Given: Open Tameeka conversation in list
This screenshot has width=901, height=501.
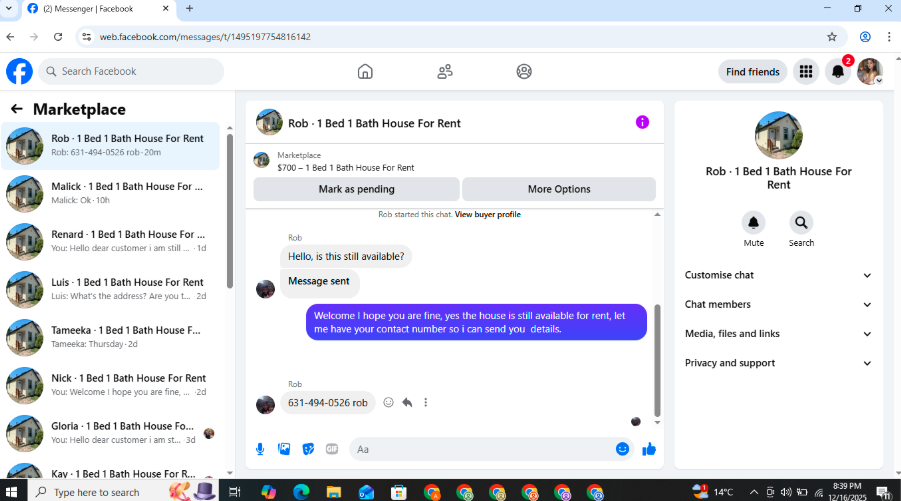Looking at the screenshot, I should (110, 337).
